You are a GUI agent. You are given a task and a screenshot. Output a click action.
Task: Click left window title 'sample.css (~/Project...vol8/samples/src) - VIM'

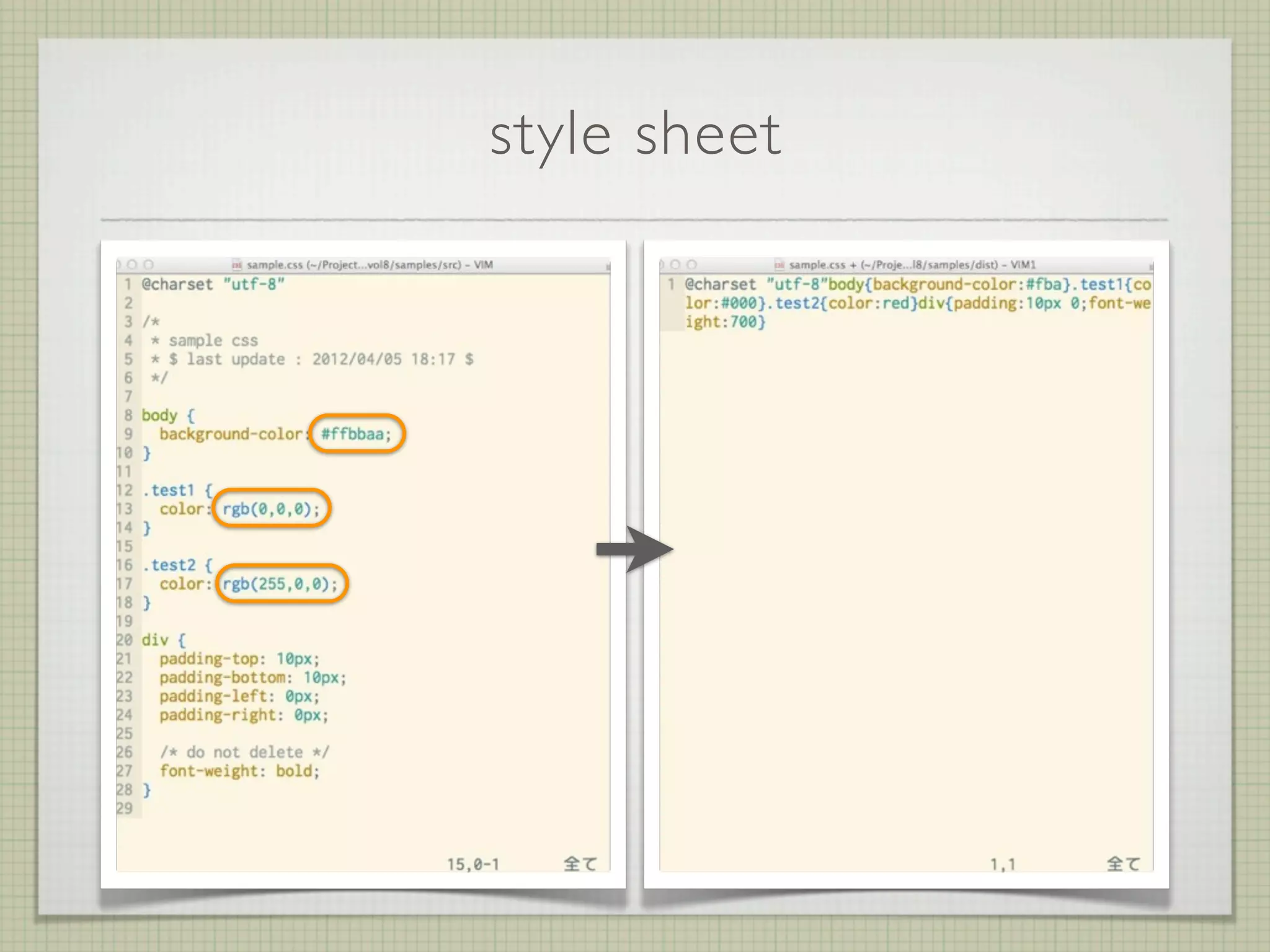click(x=370, y=265)
